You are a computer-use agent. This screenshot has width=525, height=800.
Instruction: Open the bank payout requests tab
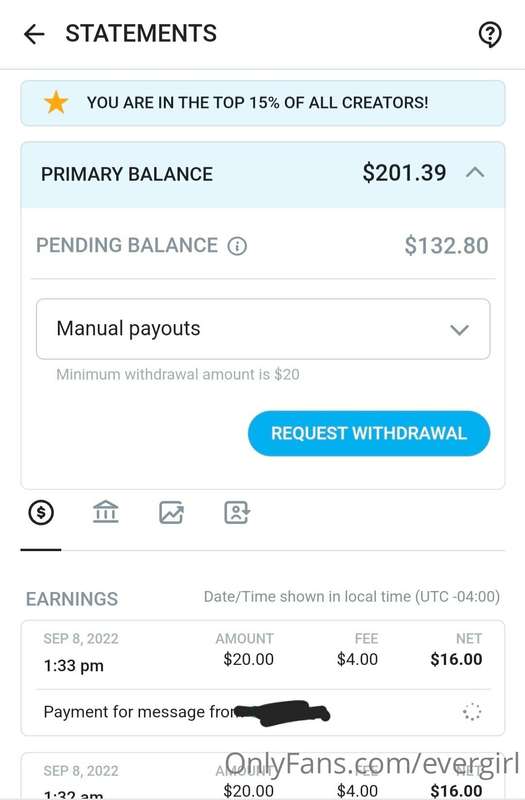tap(106, 512)
